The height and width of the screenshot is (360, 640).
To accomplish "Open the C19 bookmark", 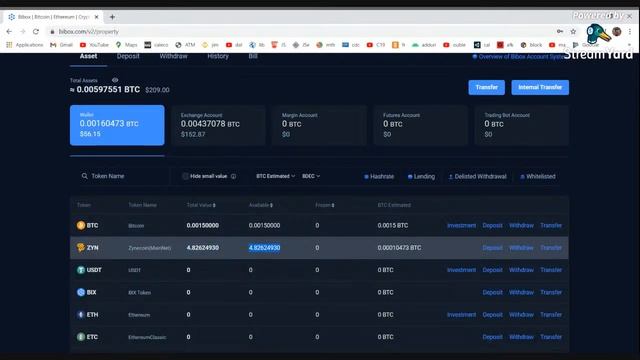I will [x=376, y=45].
